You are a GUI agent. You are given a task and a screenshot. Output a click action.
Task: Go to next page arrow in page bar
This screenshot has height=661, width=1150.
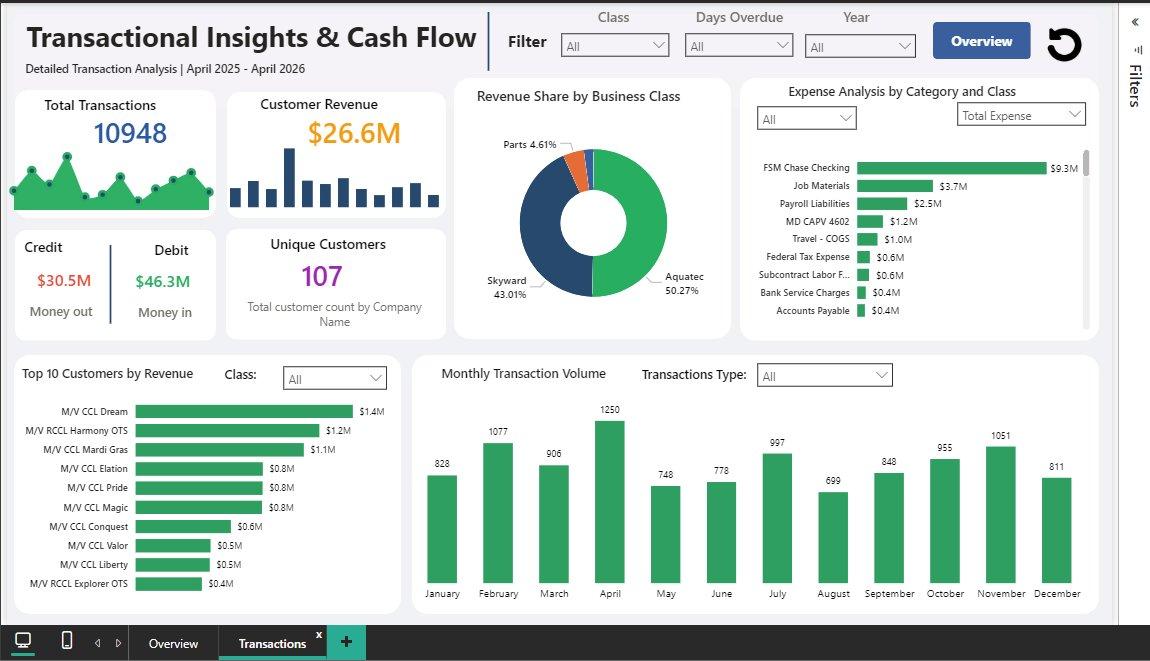118,643
